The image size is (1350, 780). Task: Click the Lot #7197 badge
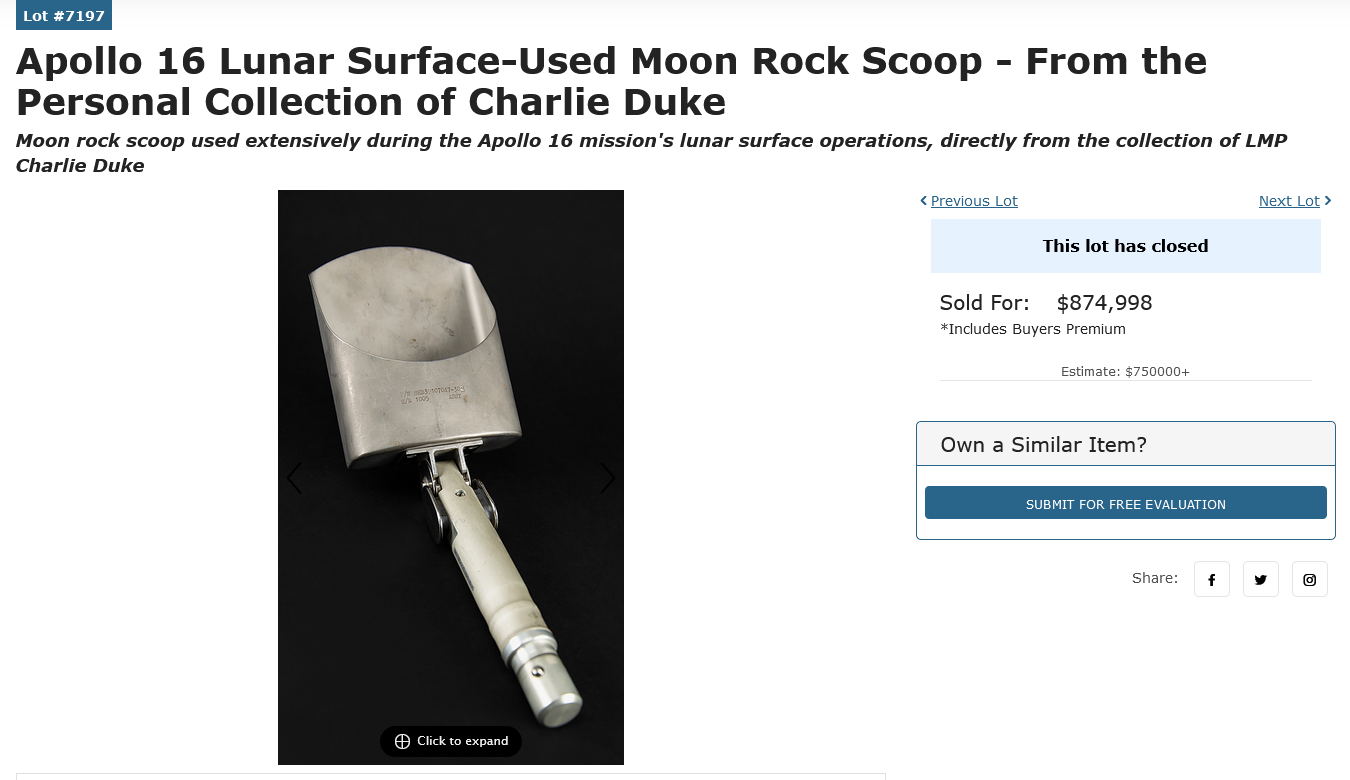coord(63,16)
